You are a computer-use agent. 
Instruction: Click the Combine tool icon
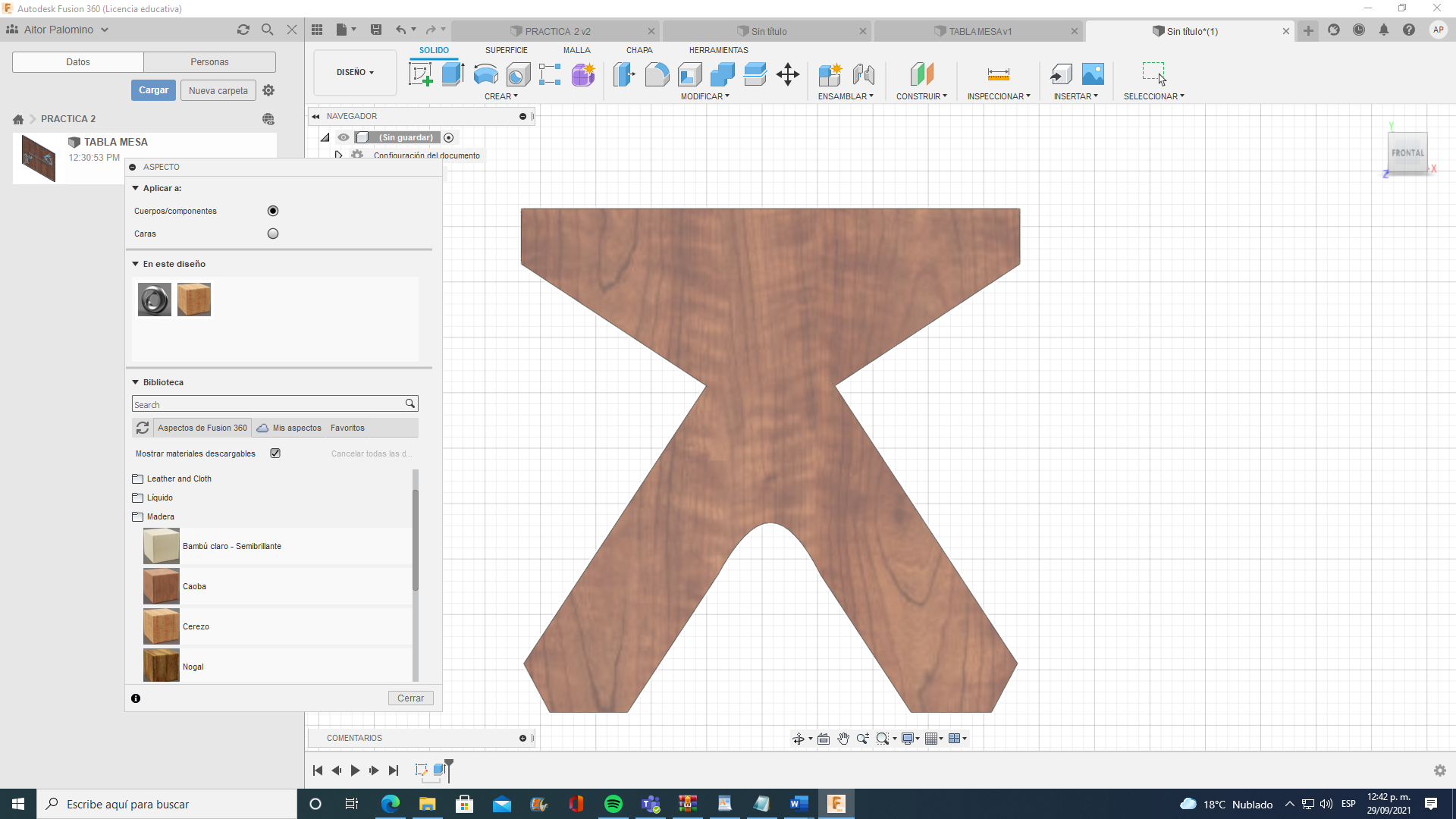coord(723,74)
